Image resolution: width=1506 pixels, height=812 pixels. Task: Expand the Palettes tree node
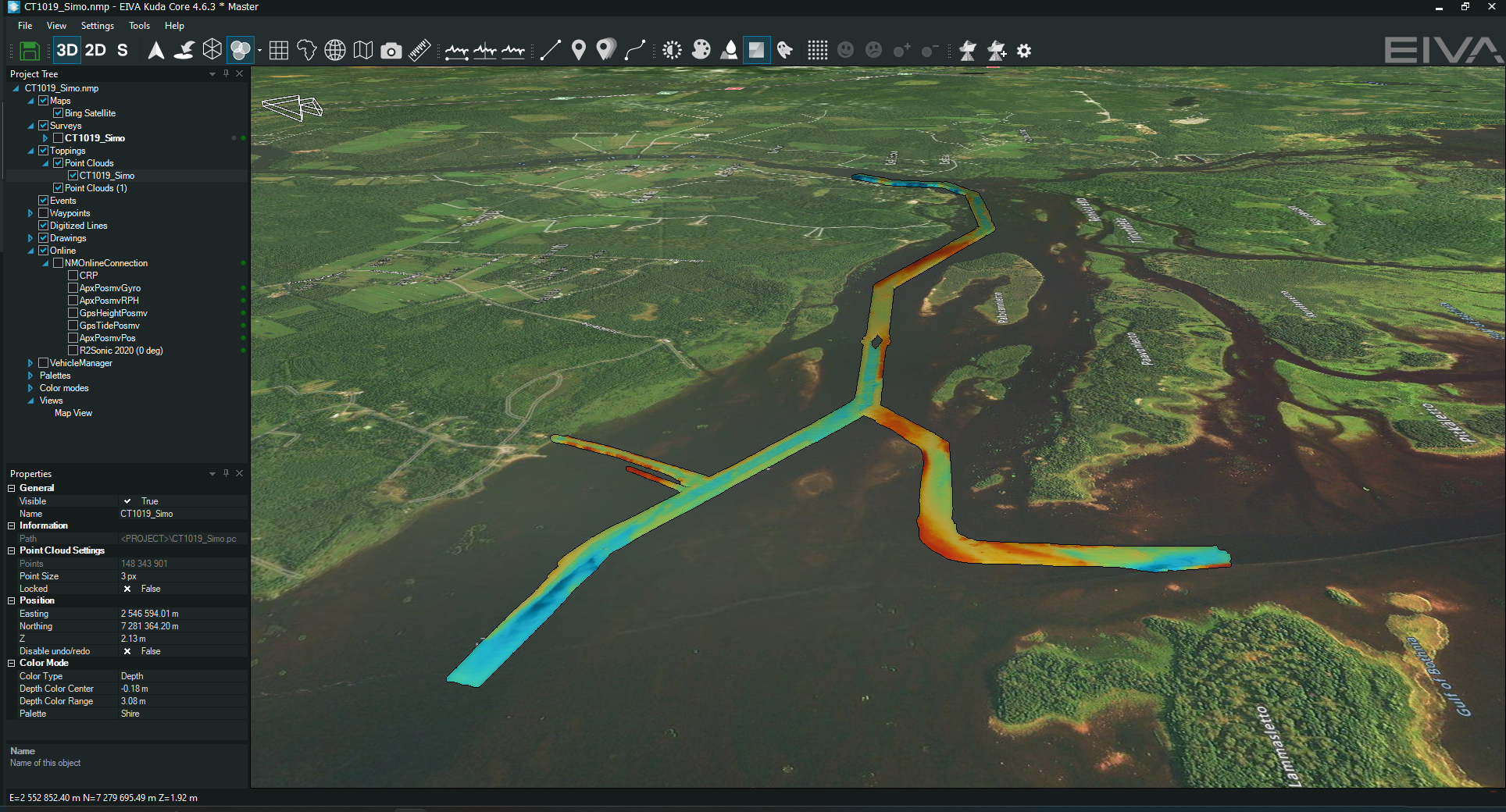(30, 376)
